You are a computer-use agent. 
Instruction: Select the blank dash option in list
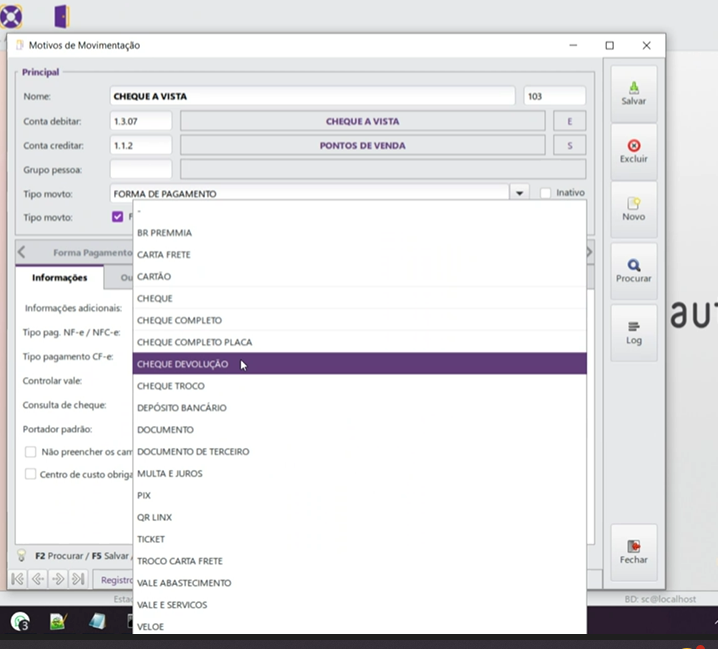click(359, 211)
